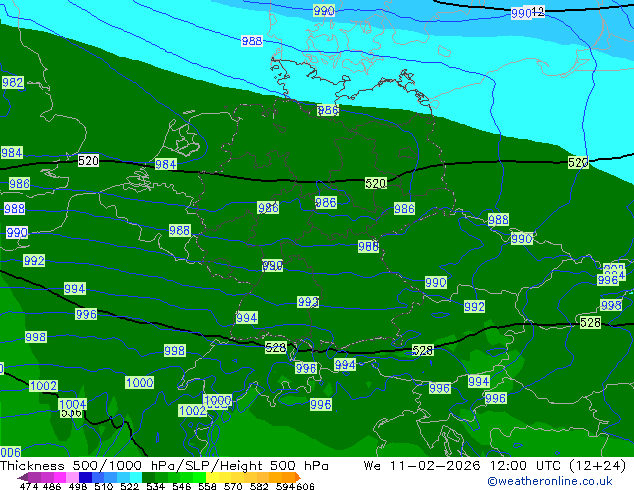The width and height of the screenshot is (634, 490).
Task: Click the bright magenta legend swatch
Action: pyautogui.click(x=60, y=477)
